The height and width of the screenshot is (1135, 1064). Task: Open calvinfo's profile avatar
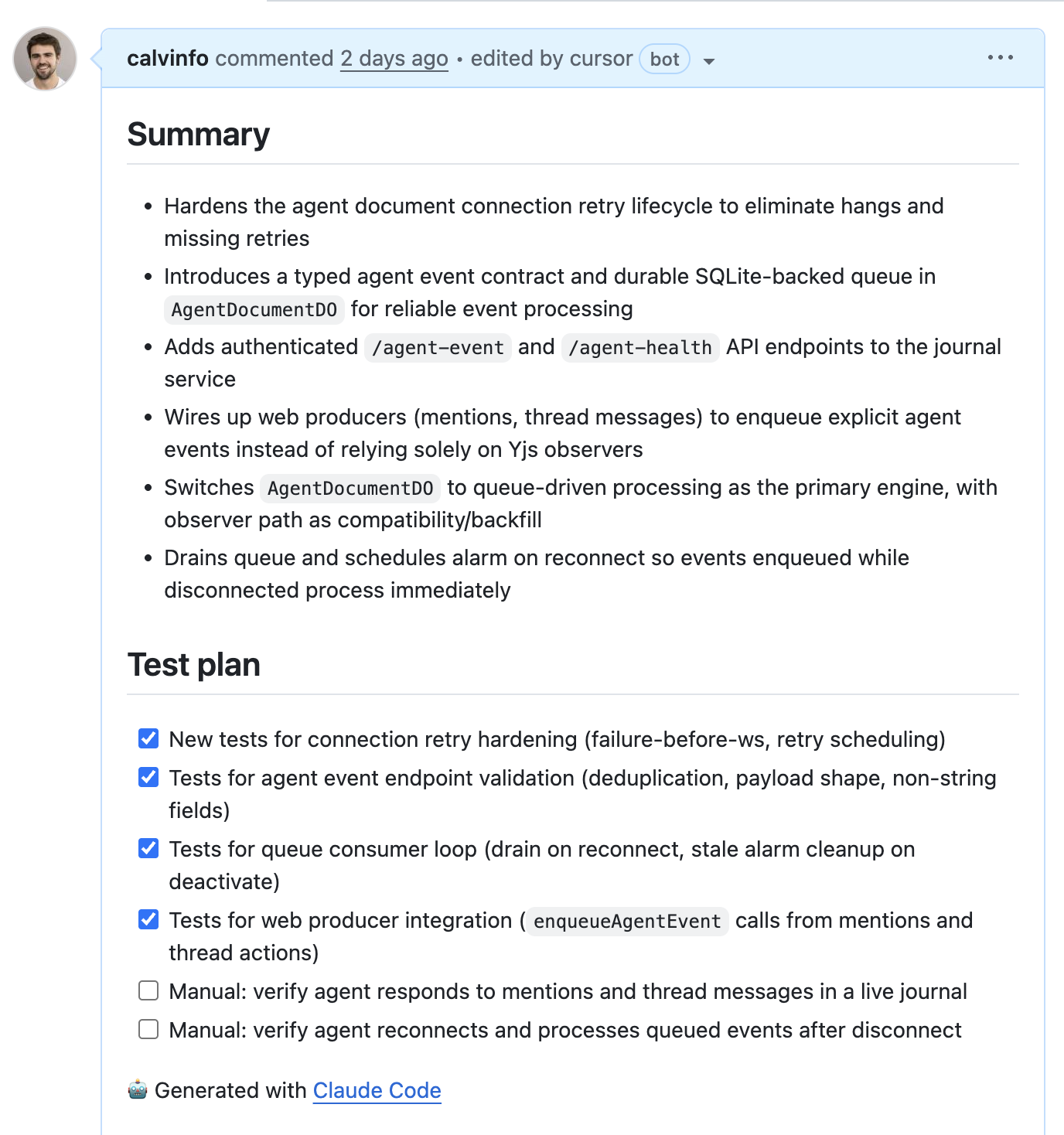click(45, 59)
